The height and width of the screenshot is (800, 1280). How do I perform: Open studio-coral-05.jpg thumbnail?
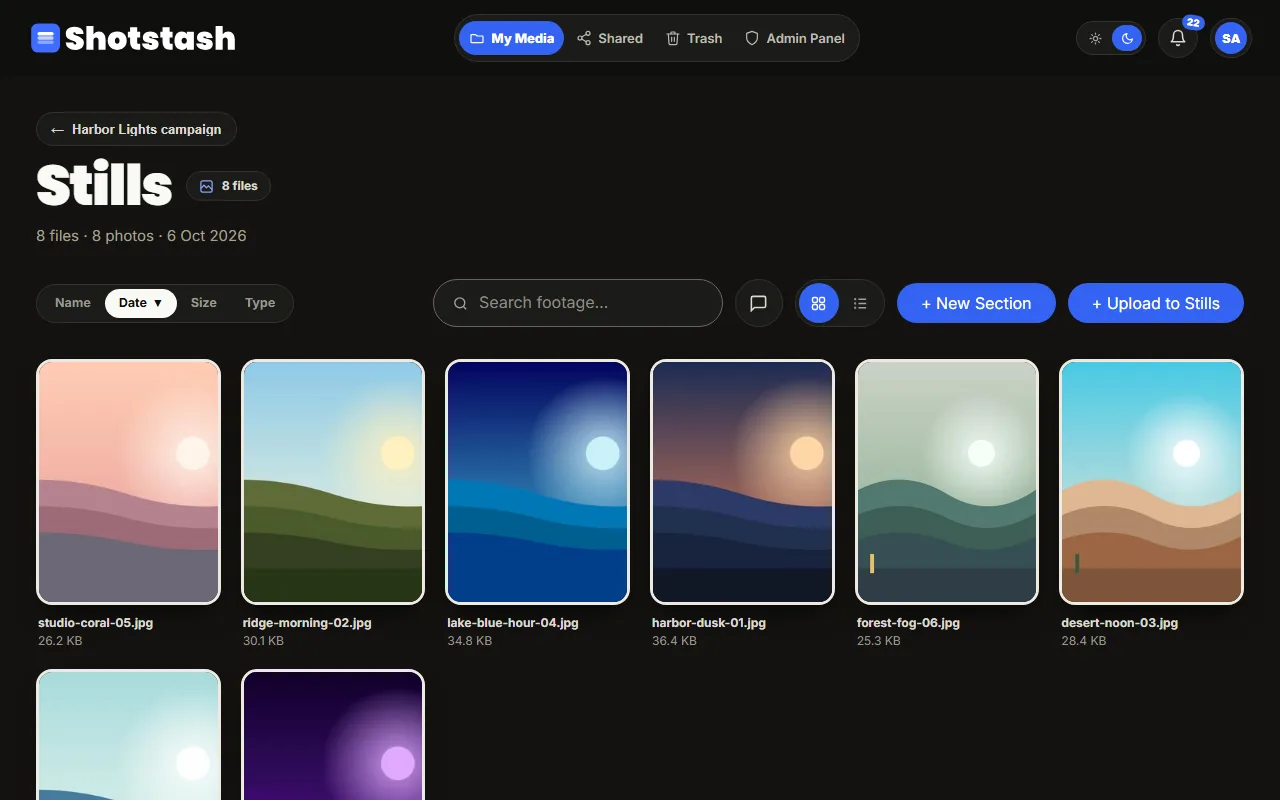[x=128, y=482]
